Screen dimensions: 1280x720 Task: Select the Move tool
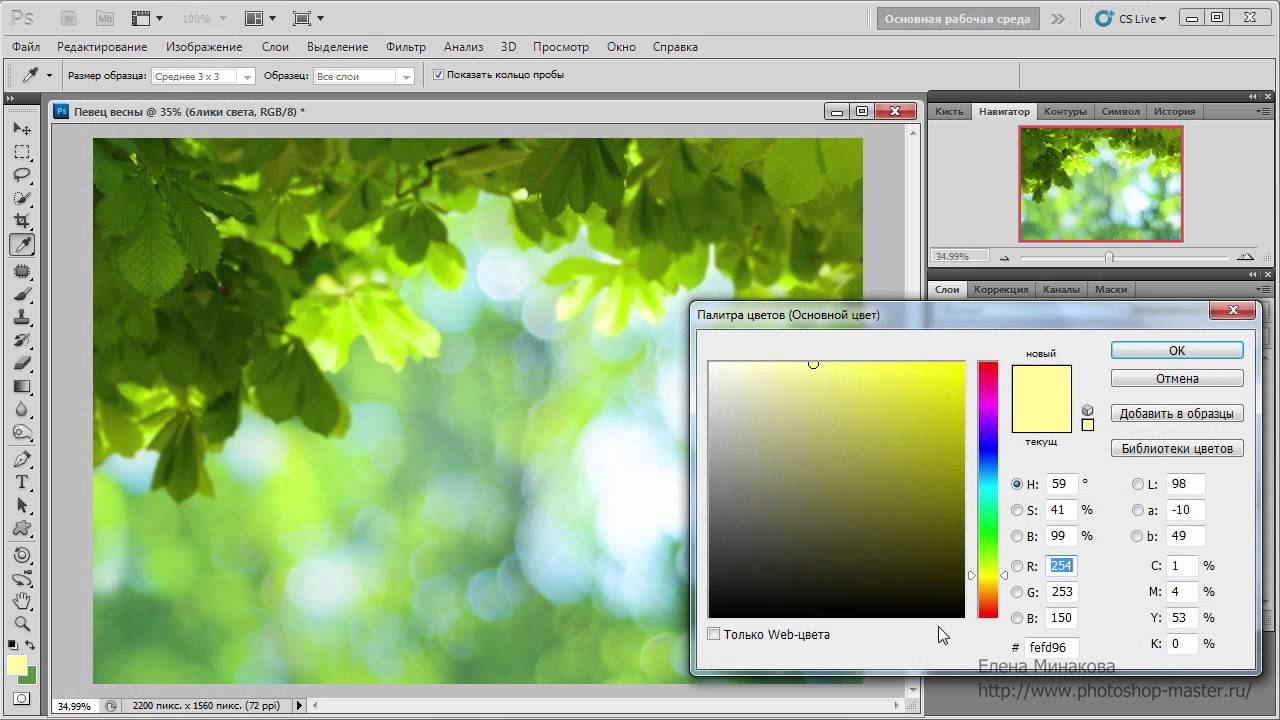click(x=22, y=129)
